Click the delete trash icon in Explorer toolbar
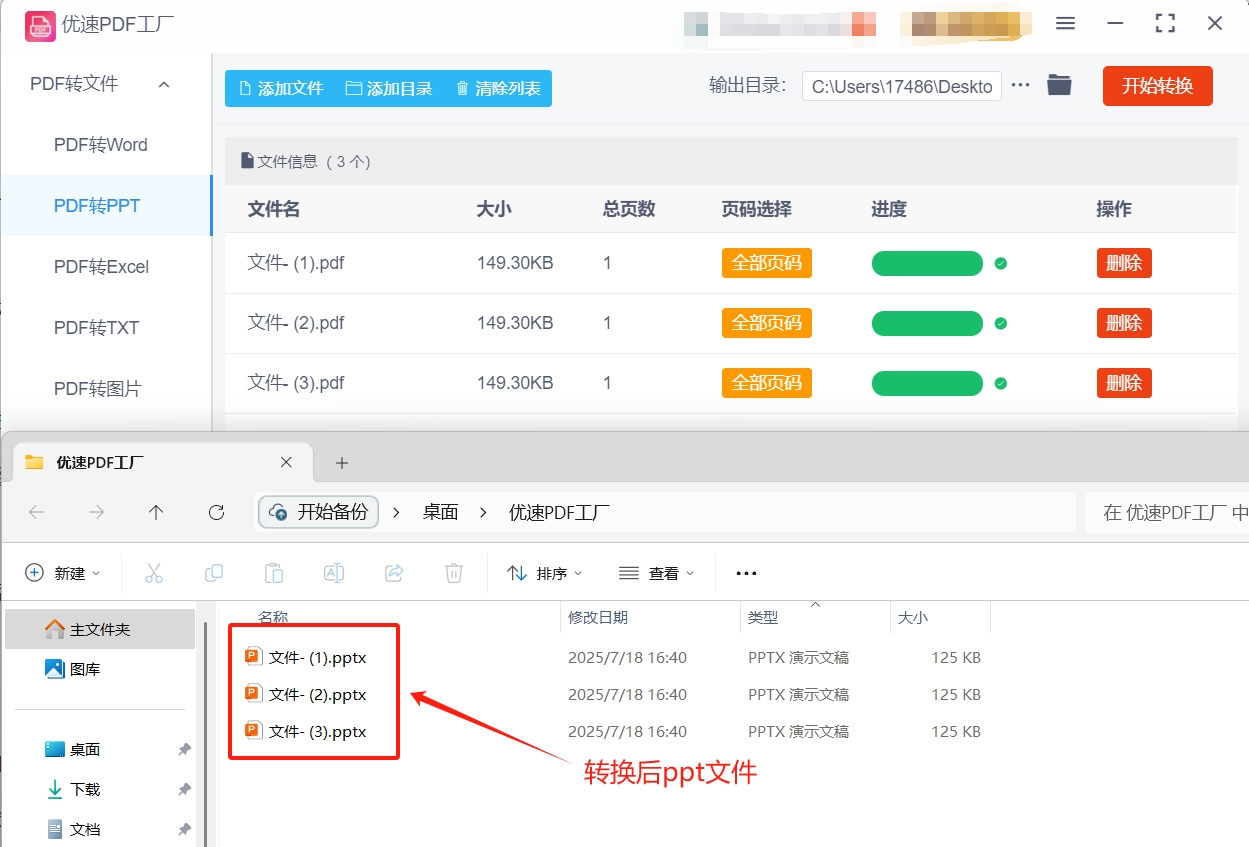The image size is (1249, 847). click(x=453, y=572)
